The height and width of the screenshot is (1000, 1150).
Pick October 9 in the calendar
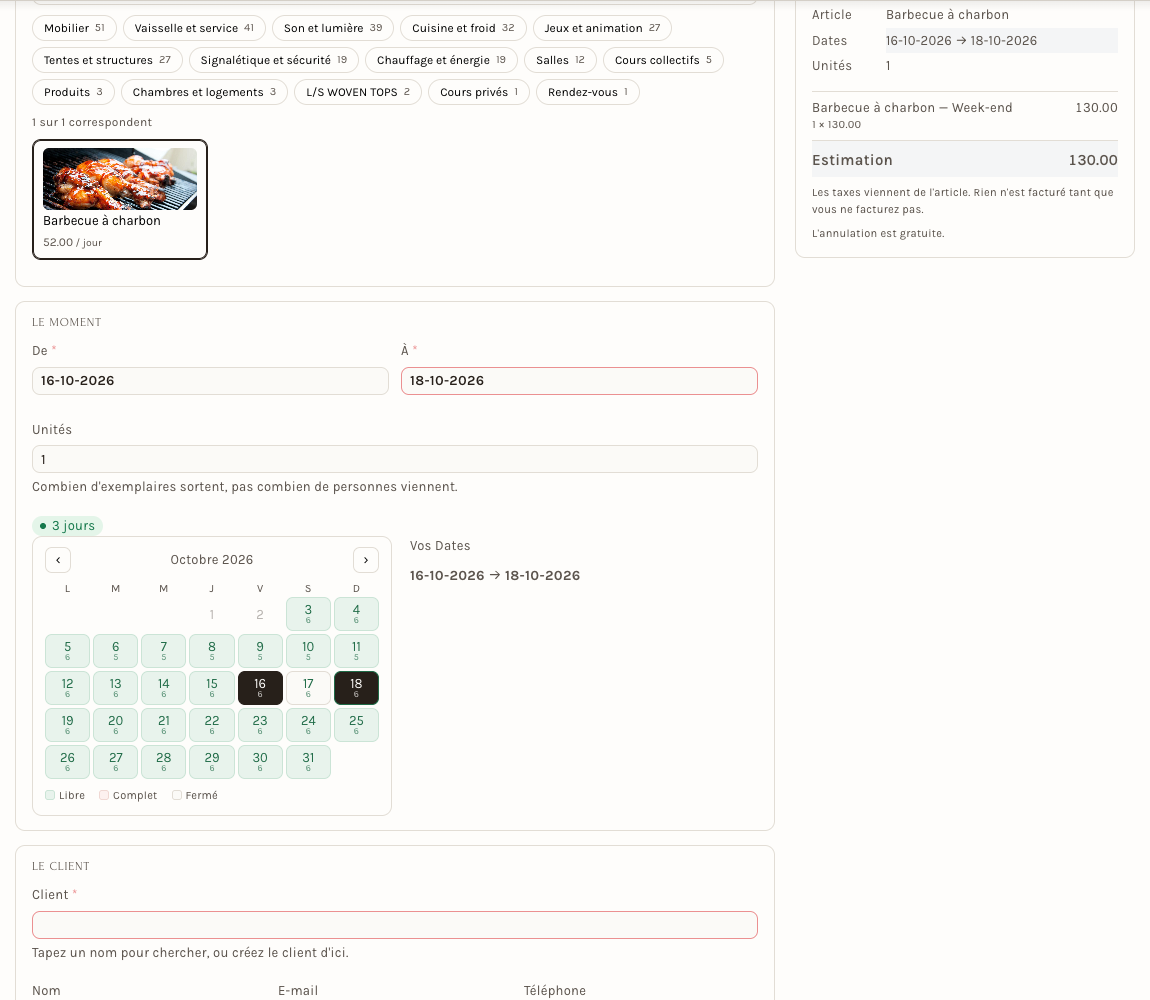(x=260, y=651)
